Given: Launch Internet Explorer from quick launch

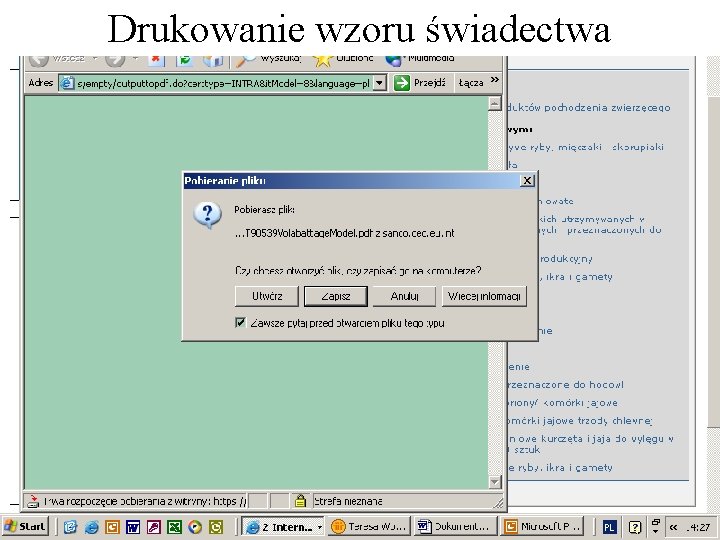Looking at the screenshot, I should coord(91,527).
